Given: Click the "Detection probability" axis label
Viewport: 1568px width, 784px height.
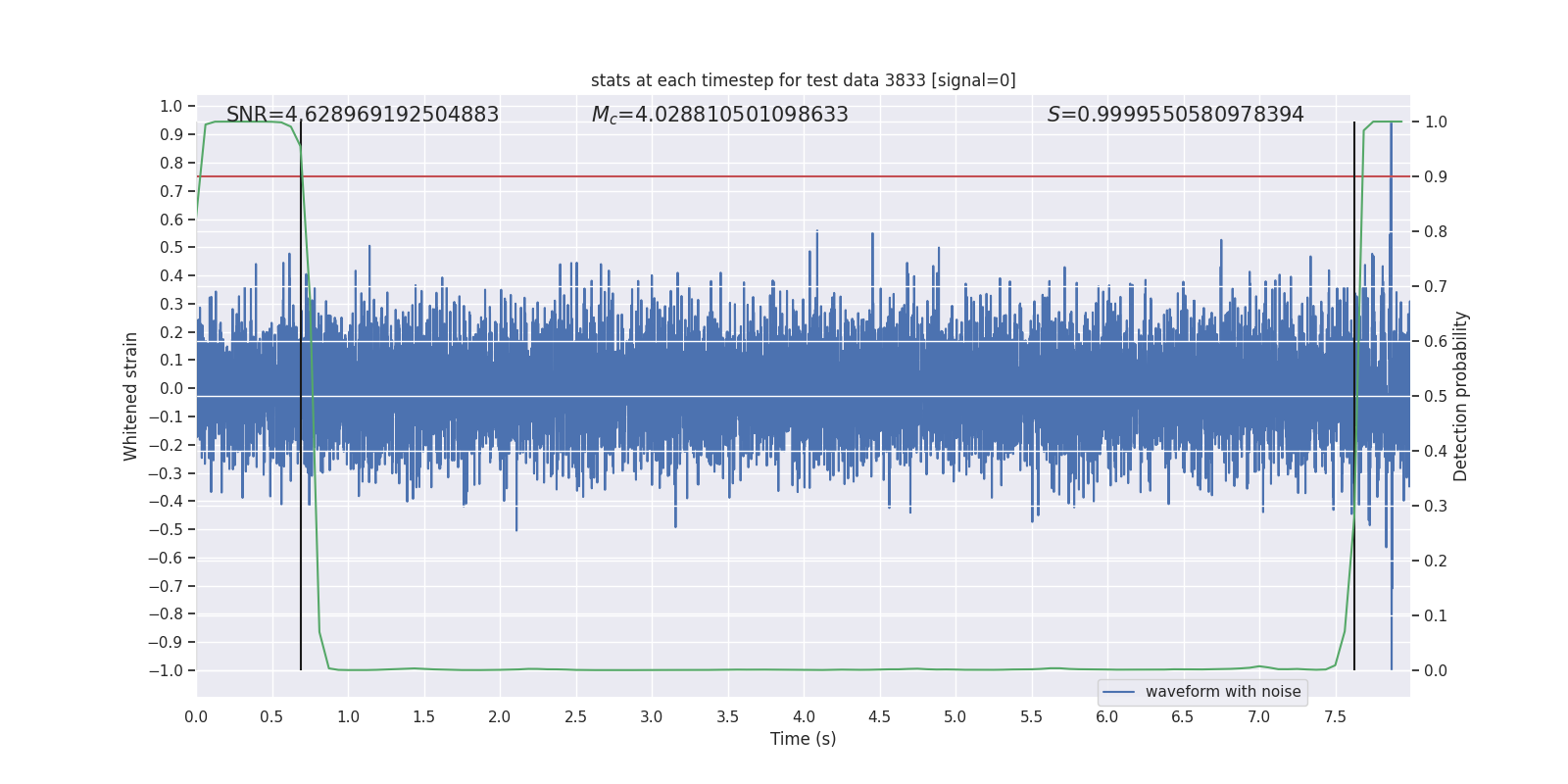Looking at the screenshot, I should pyautogui.click(x=1461, y=396).
